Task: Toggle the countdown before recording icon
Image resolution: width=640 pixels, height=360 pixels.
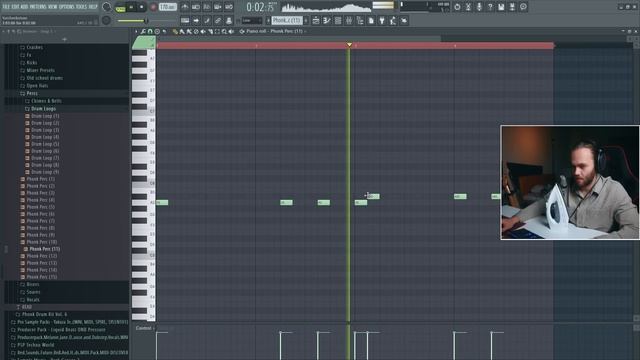Action: coord(207,7)
